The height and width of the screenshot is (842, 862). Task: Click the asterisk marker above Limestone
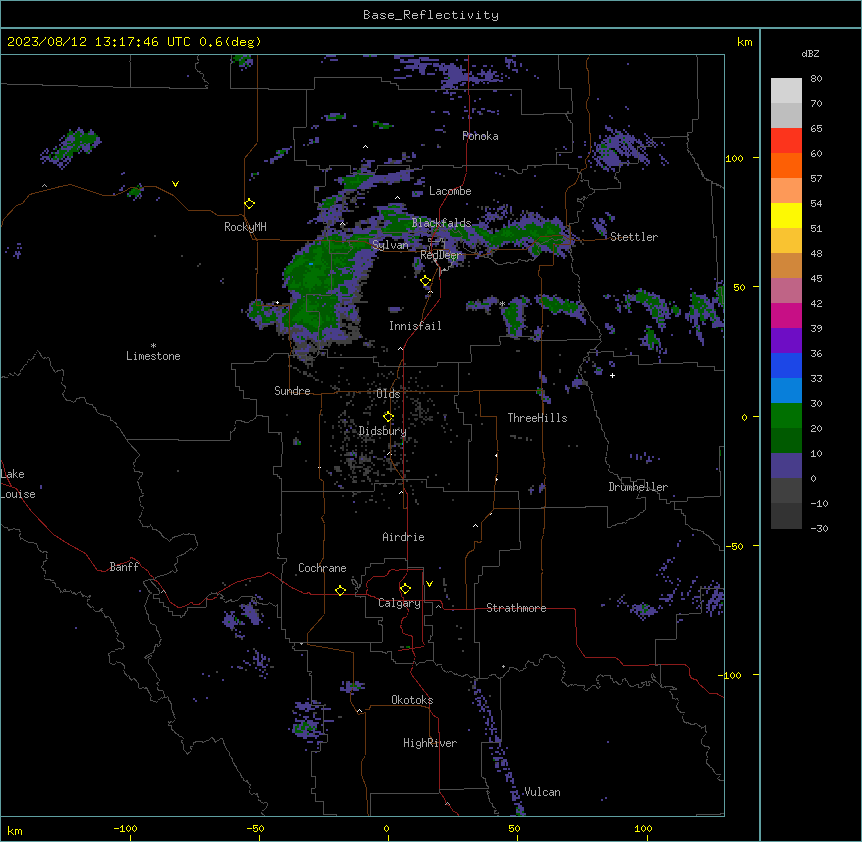click(x=153, y=346)
